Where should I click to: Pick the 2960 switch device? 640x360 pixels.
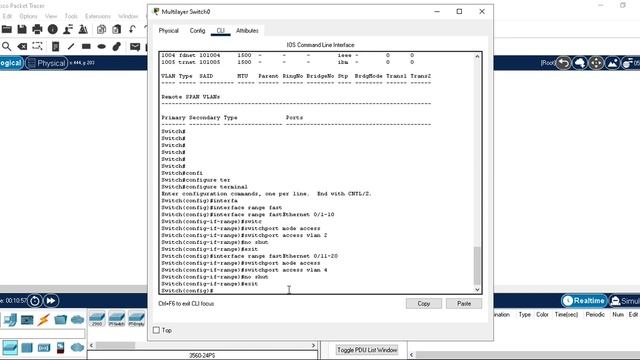[97, 319]
